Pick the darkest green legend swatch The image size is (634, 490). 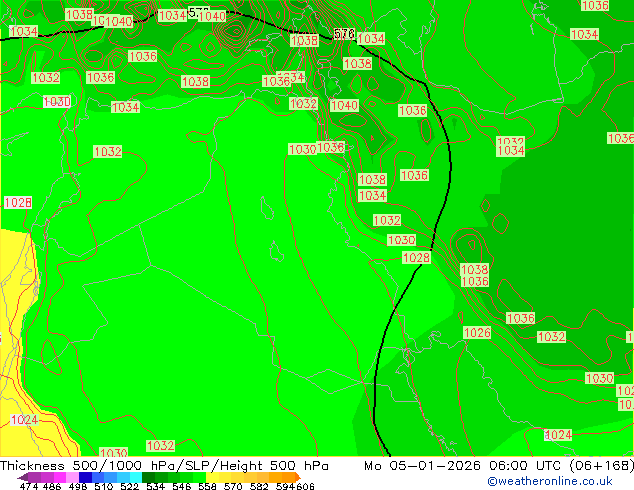tap(148, 477)
